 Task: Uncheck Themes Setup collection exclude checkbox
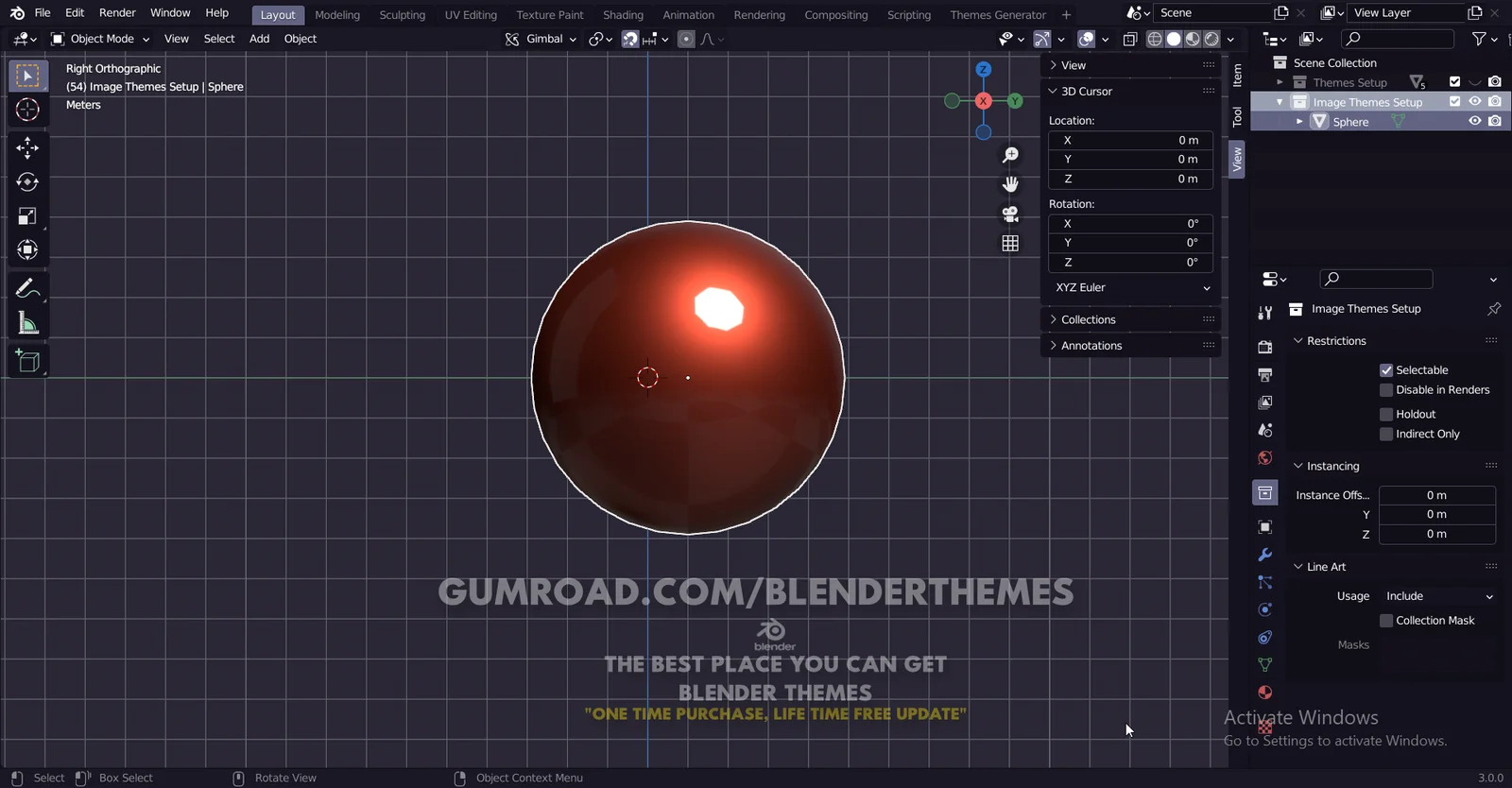(x=1454, y=82)
